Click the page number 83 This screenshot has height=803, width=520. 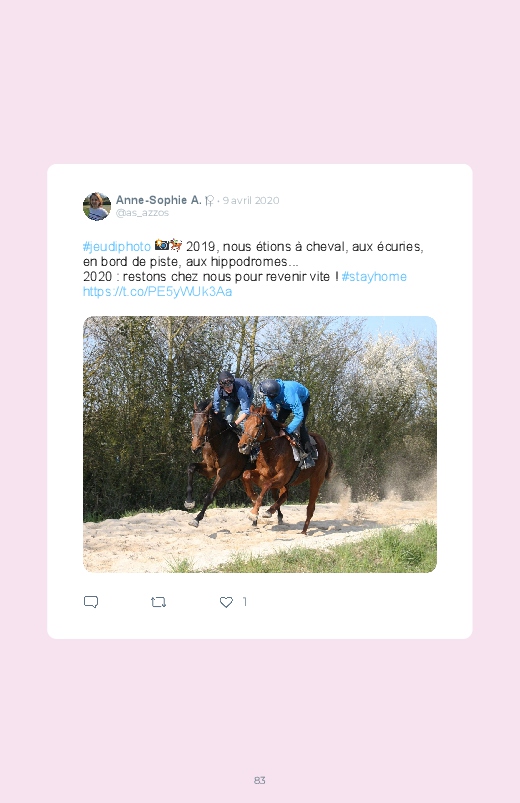coord(260,780)
